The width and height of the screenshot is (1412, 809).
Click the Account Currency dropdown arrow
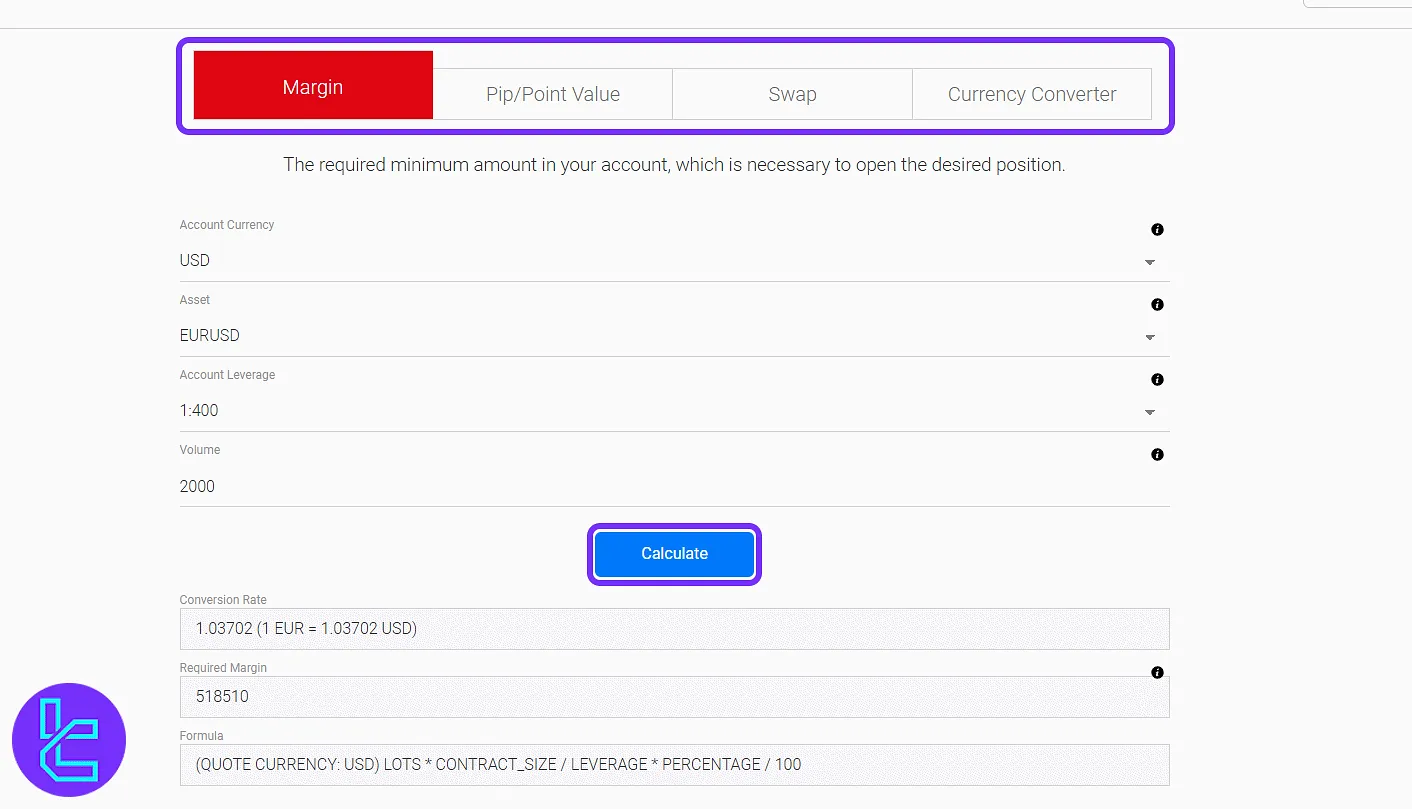click(1150, 262)
